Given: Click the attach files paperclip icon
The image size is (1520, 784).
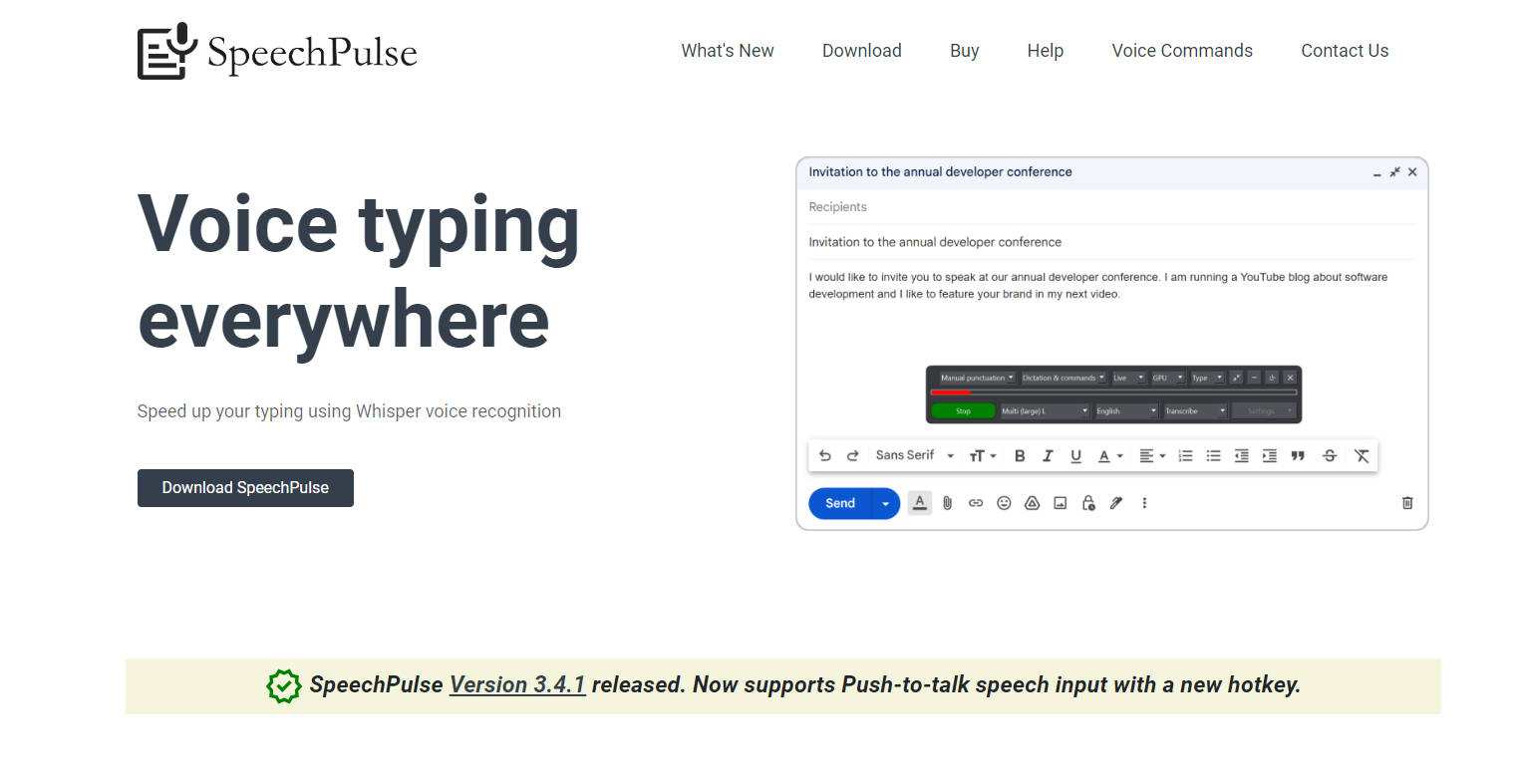Looking at the screenshot, I should 947,503.
